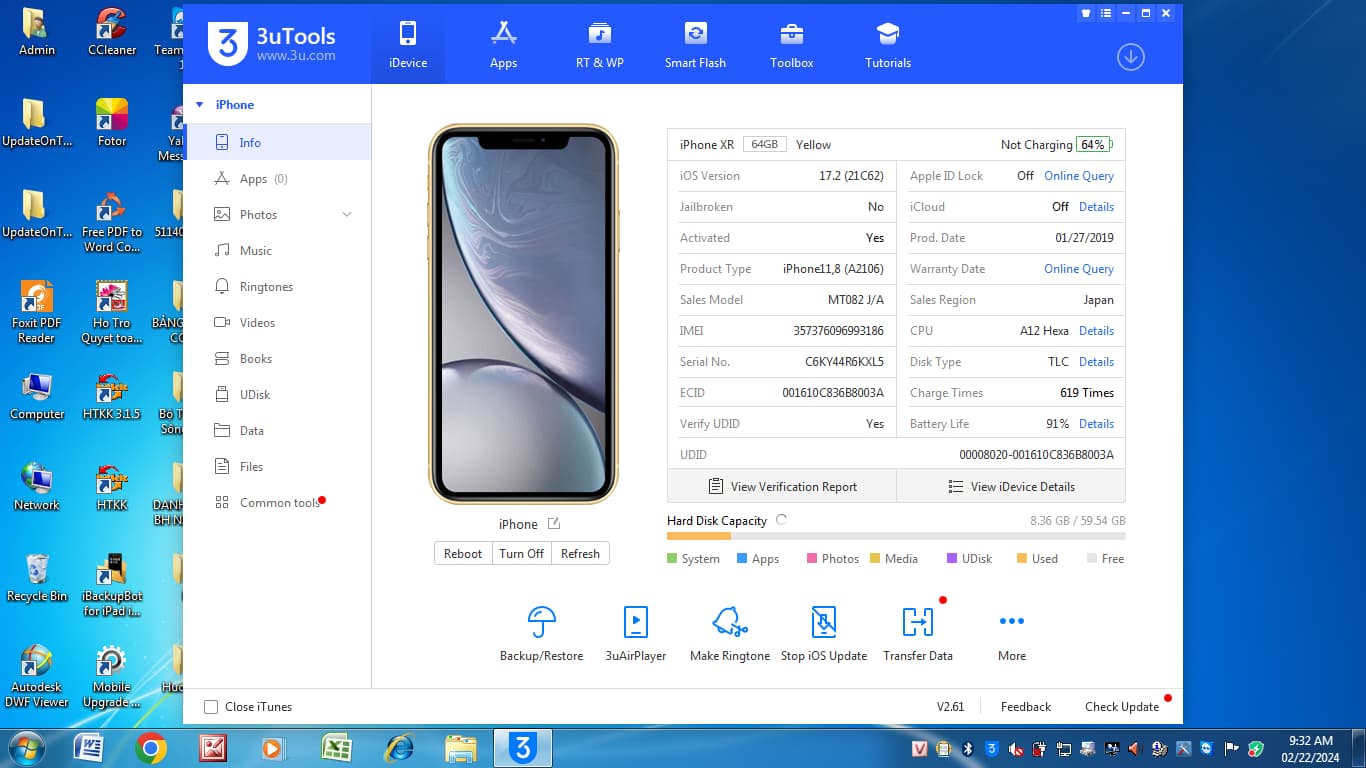Open Disk Type Details link
Image resolution: width=1366 pixels, height=768 pixels.
[1096, 361]
